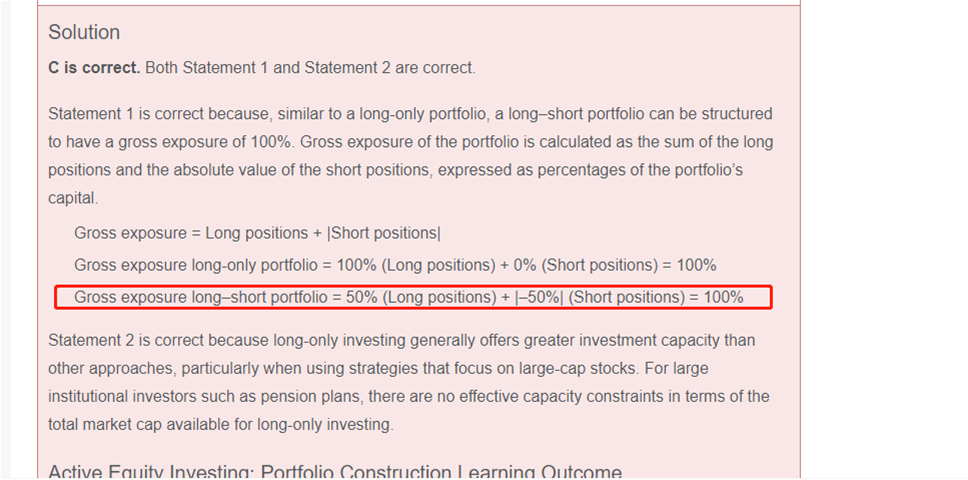Click the long-only portfolio gross exposure line
This screenshot has width=968, height=480.
pos(395,265)
